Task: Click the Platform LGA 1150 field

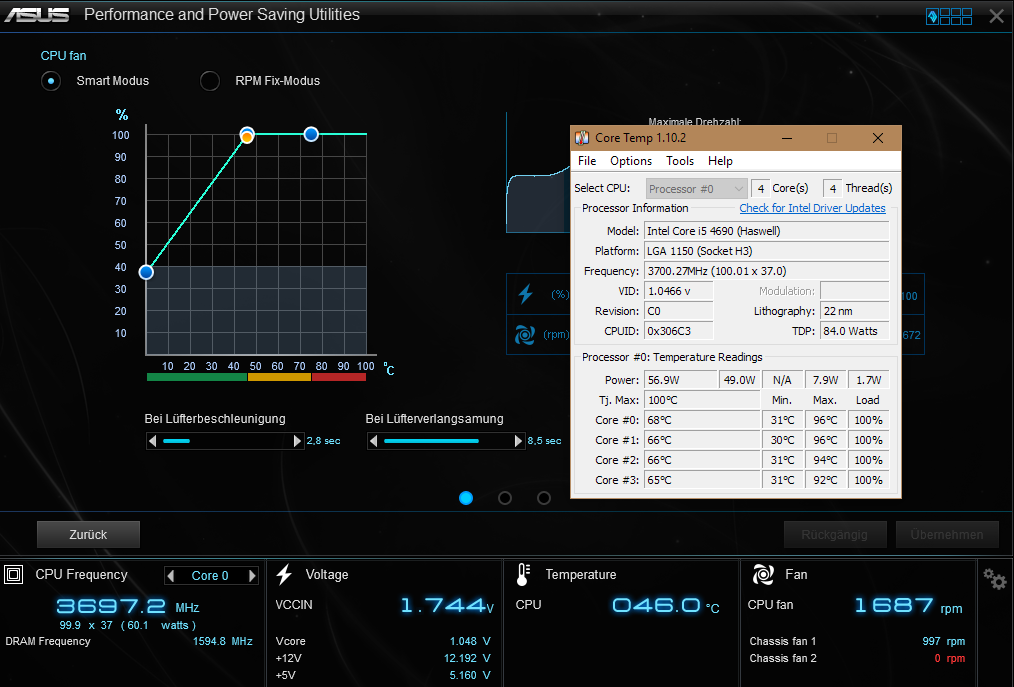Action: [x=766, y=251]
